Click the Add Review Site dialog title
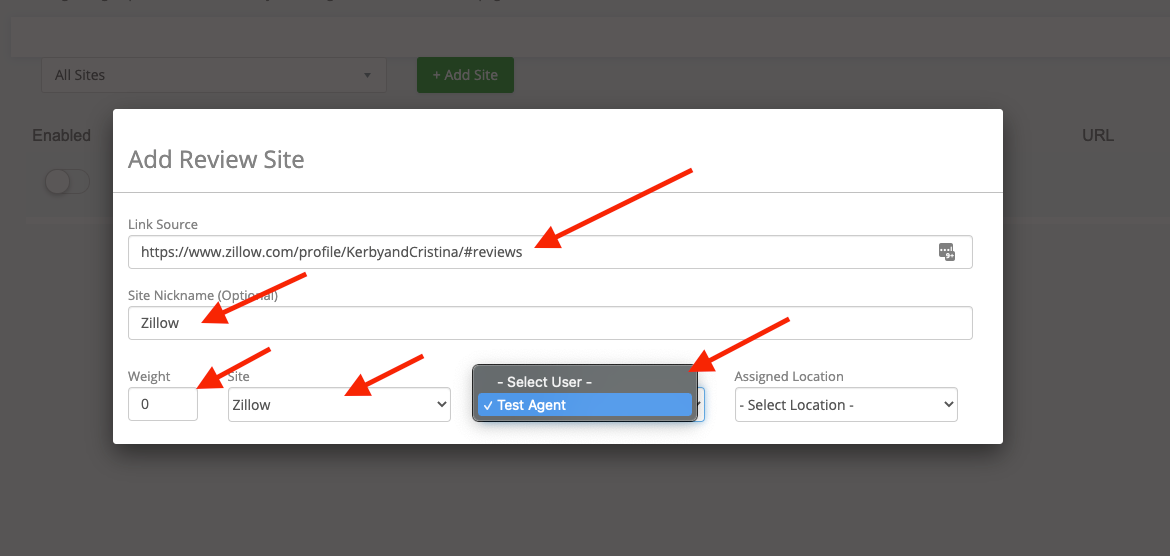1170x556 pixels. point(216,159)
